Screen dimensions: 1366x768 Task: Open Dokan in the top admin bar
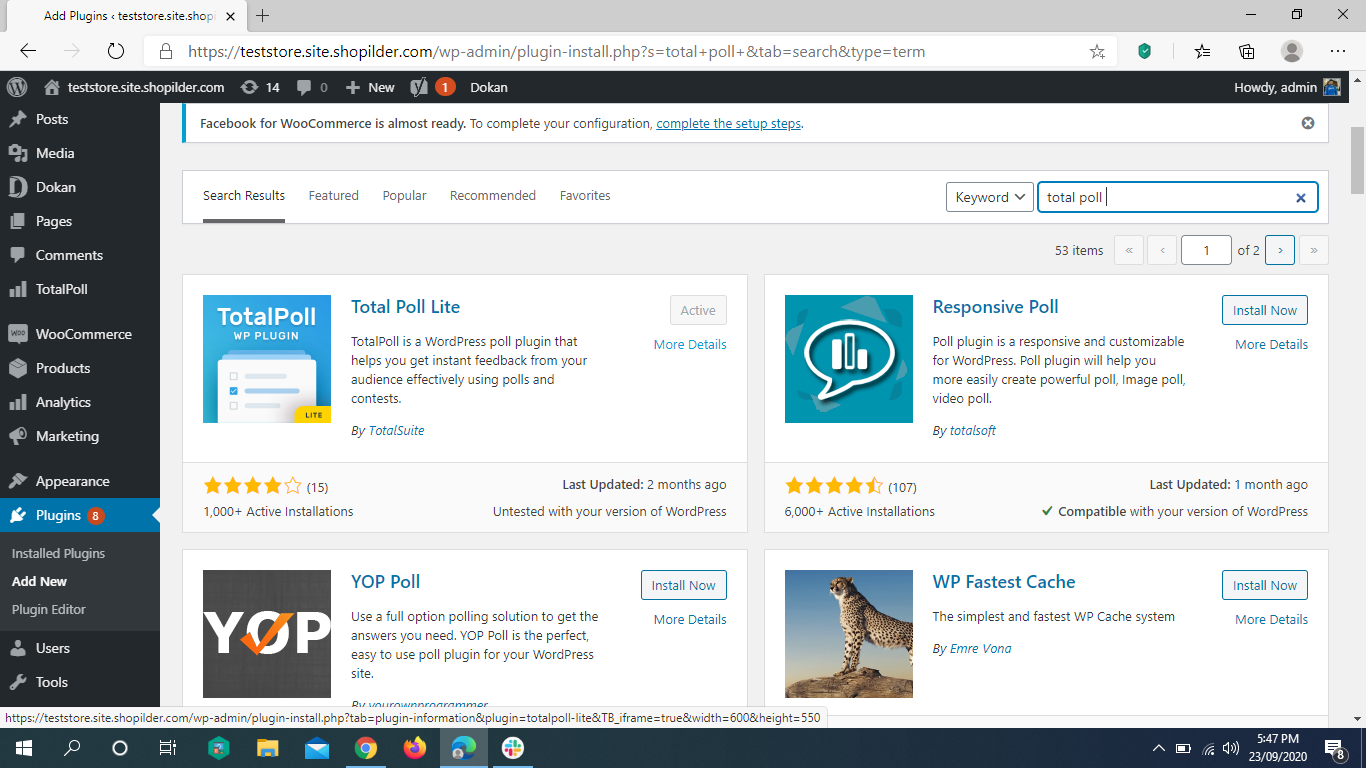click(489, 87)
